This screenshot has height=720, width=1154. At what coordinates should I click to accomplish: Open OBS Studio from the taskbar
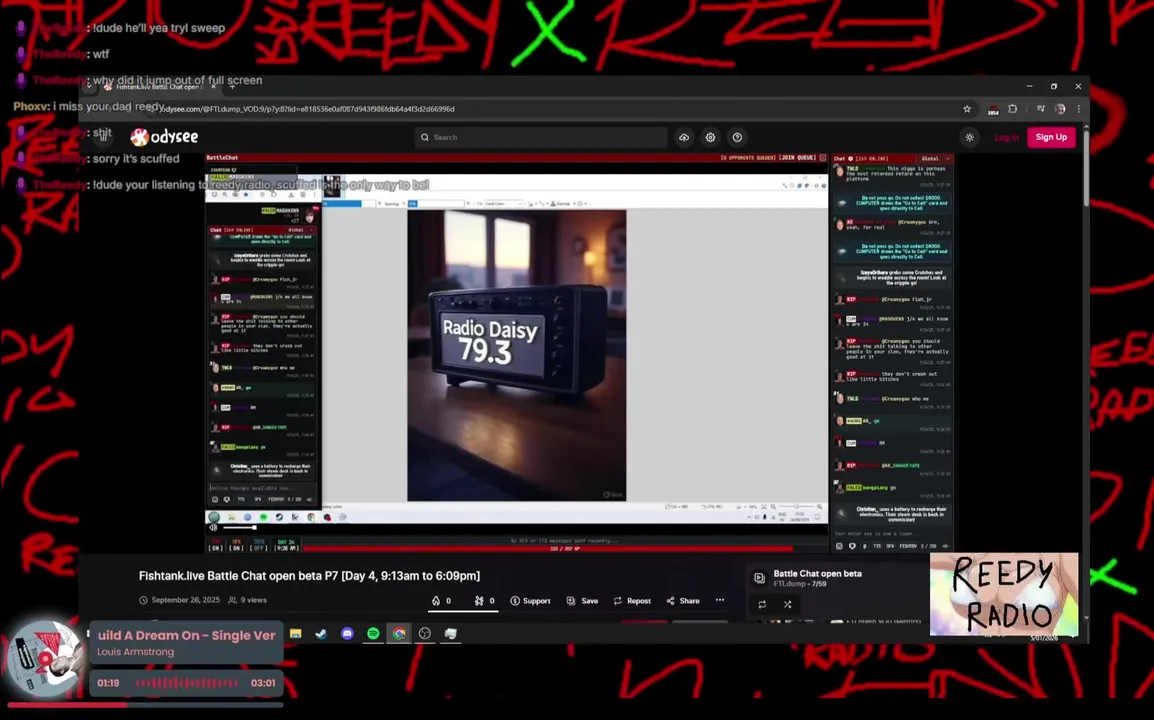425,633
